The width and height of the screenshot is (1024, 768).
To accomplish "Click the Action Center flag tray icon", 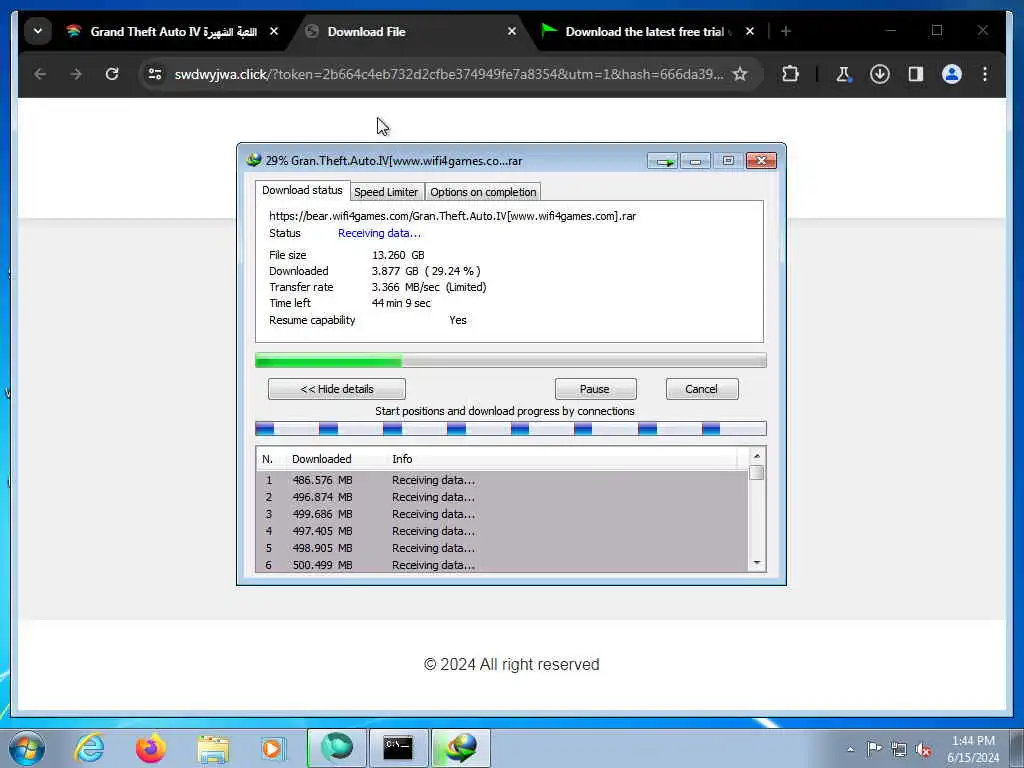I will (874, 749).
